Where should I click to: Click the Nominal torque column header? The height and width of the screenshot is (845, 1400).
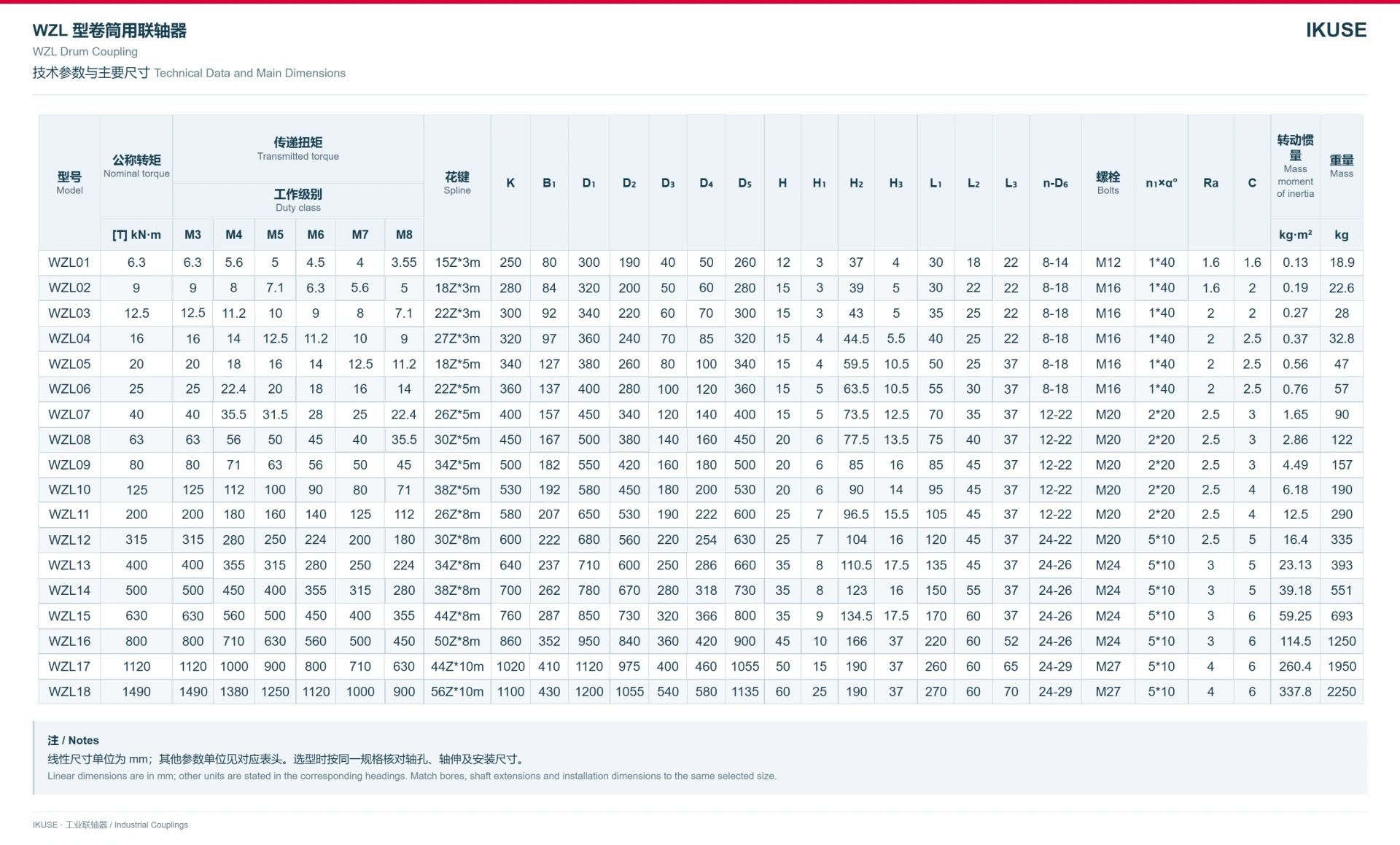136,166
